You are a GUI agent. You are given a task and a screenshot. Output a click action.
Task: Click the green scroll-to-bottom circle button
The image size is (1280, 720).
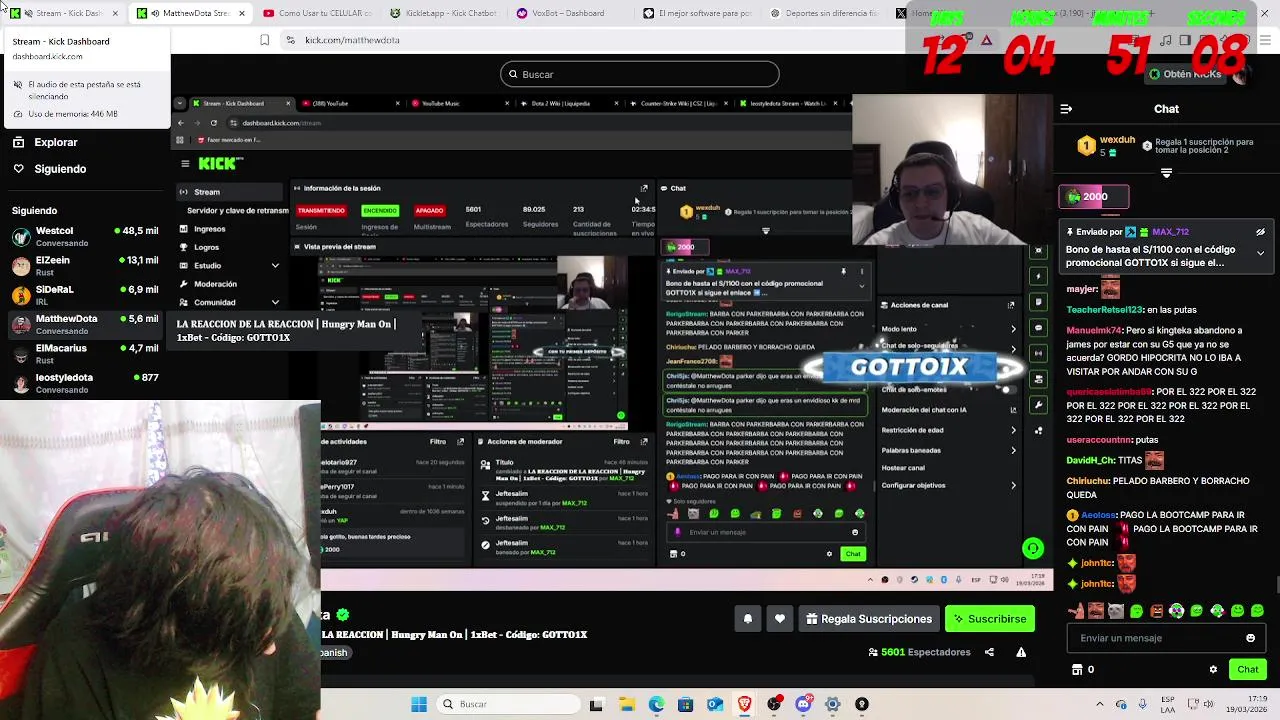(1033, 548)
